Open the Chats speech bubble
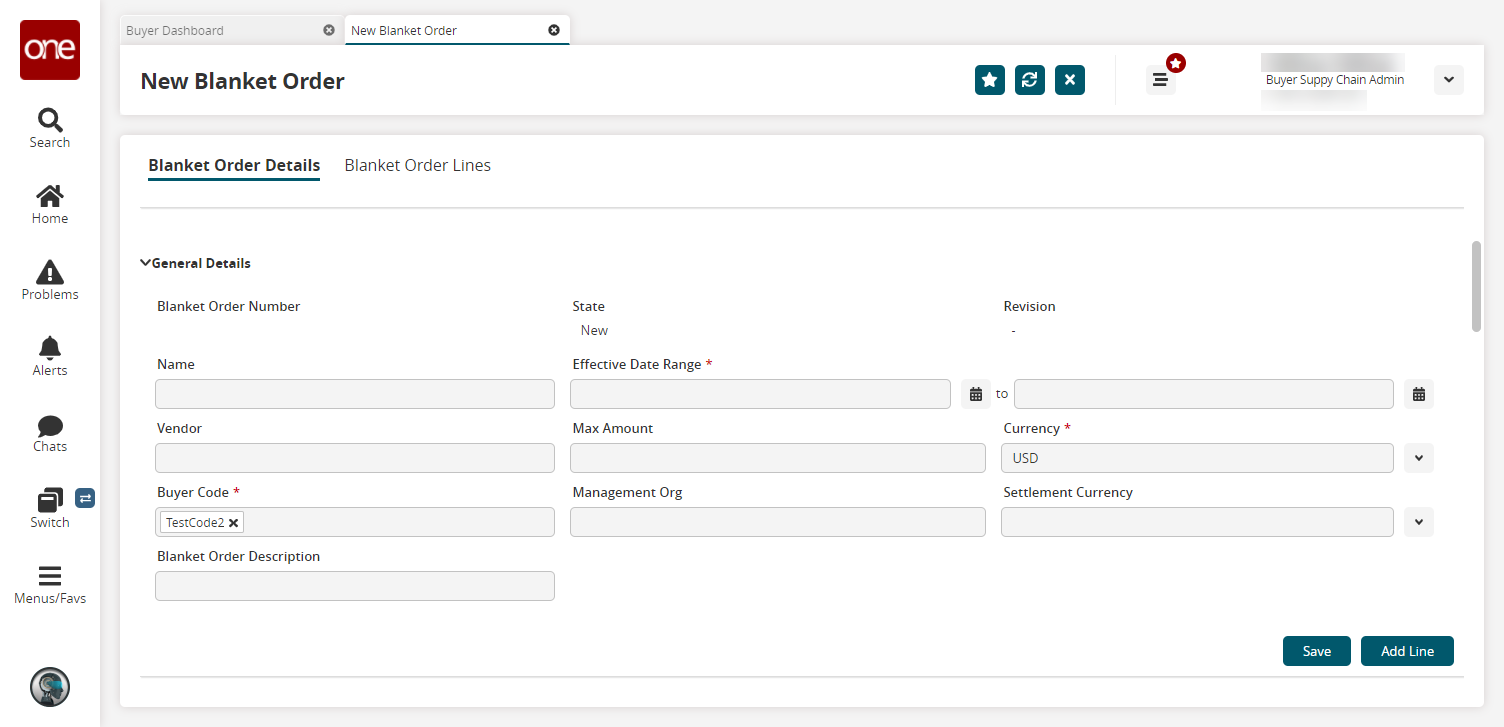The height and width of the screenshot is (727, 1504). point(49,425)
